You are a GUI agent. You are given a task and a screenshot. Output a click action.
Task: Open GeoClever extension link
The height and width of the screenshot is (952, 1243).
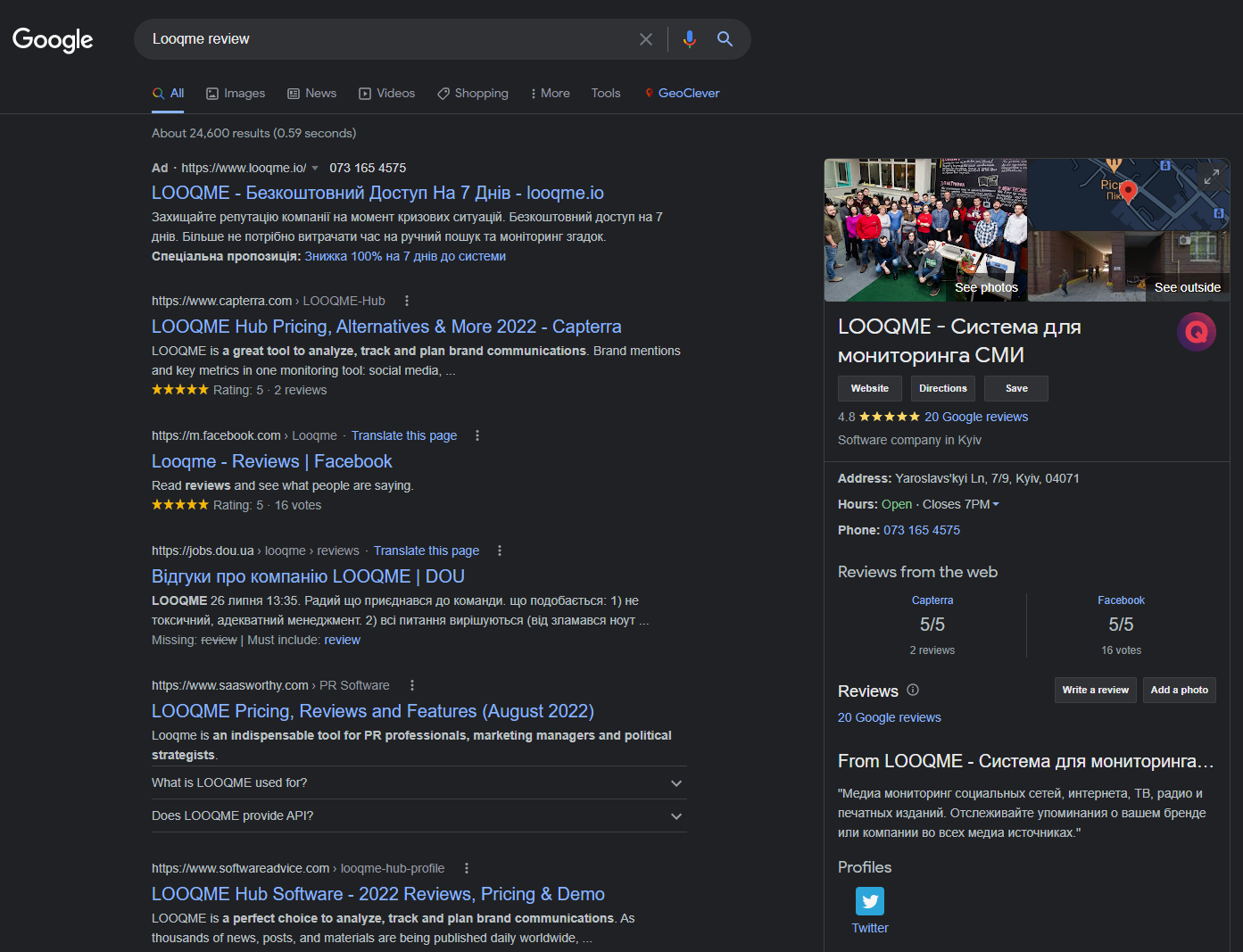point(682,93)
